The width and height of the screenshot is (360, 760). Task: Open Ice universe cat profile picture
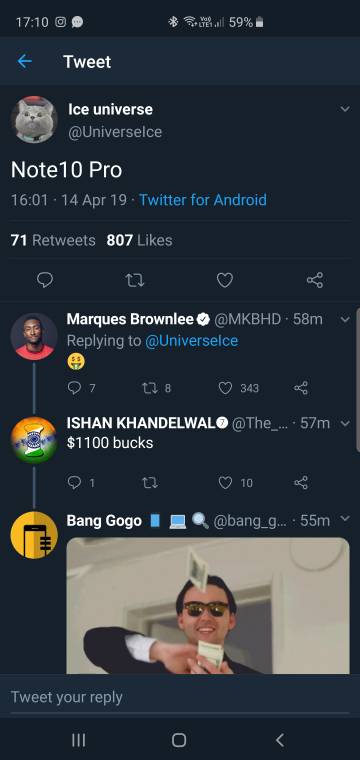click(x=34, y=119)
